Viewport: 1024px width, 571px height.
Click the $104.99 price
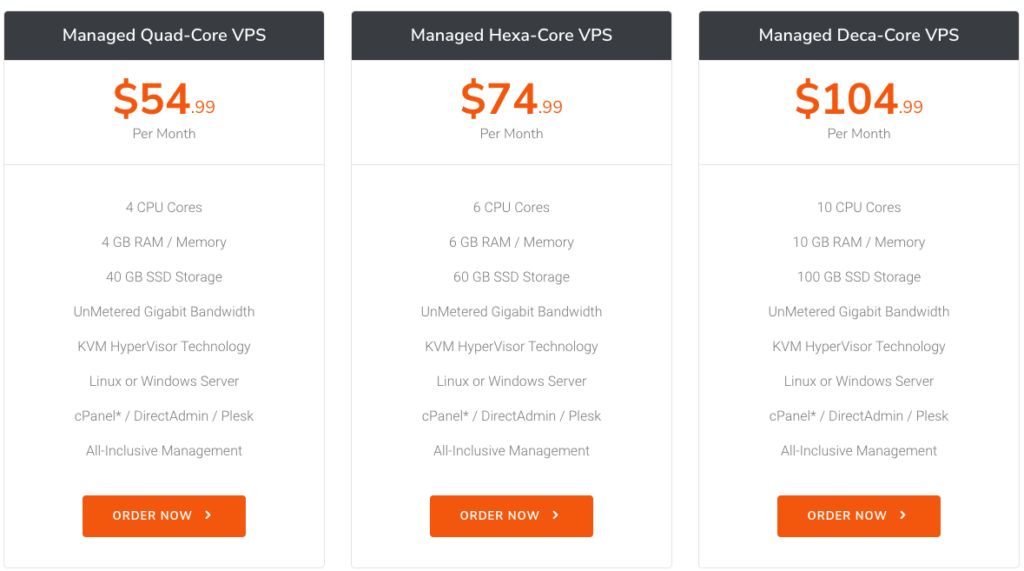coord(859,99)
